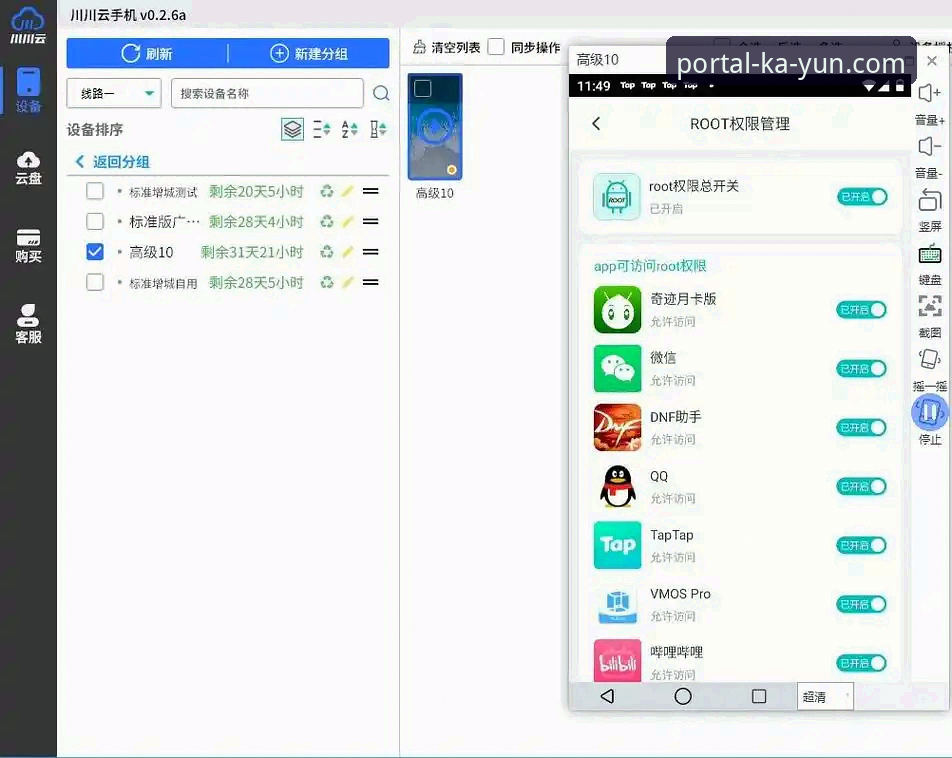This screenshot has height=758, width=952.
Task: Click 清空列表 clear list button
Action: (x=446, y=47)
